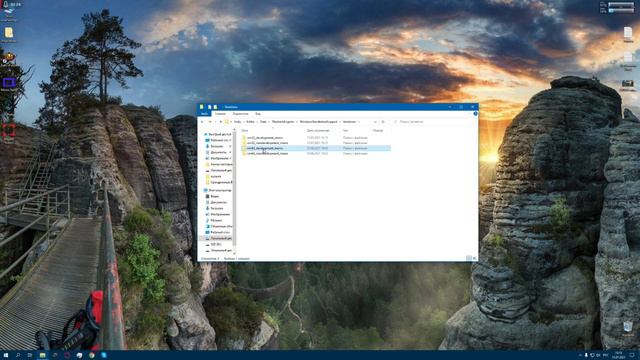The height and width of the screenshot is (360, 640).
Task: Click the Explorer search field
Action: pyautogui.click(x=433, y=122)
